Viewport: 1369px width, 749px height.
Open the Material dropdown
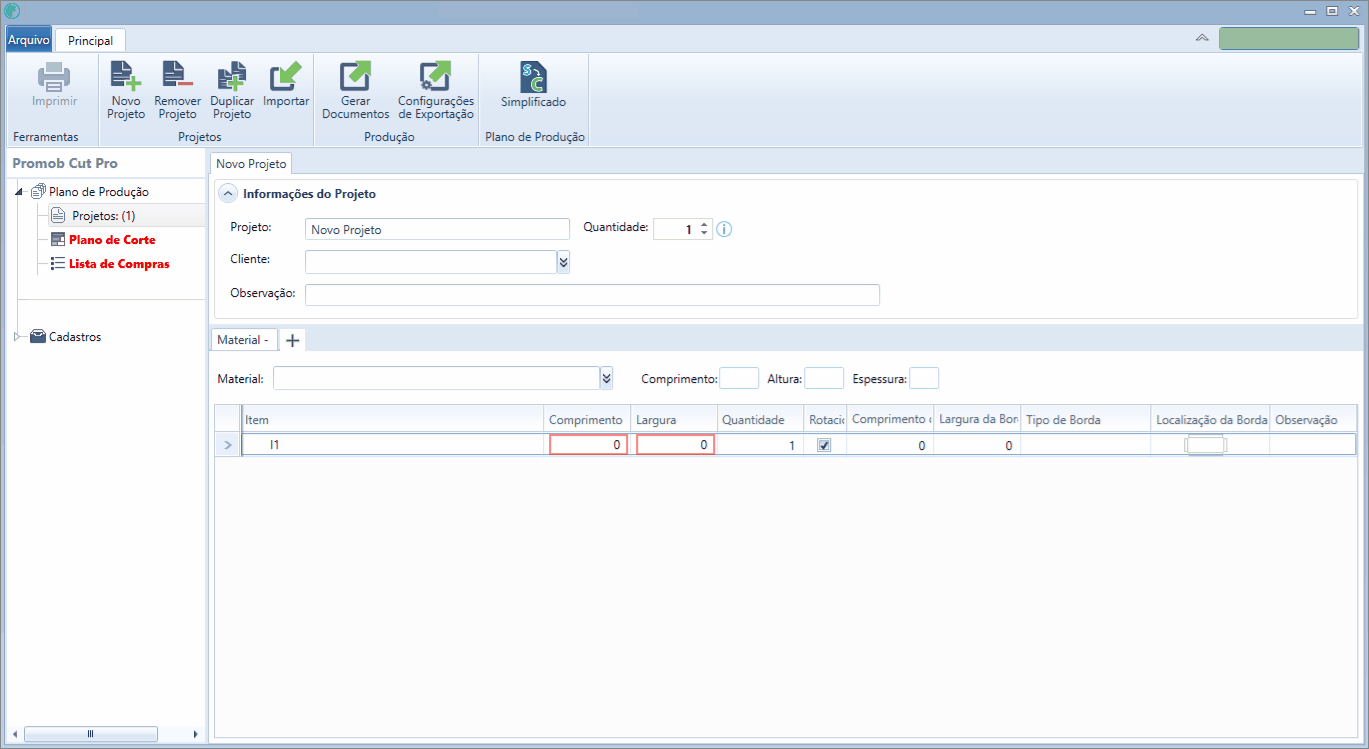tap(606, 378)
